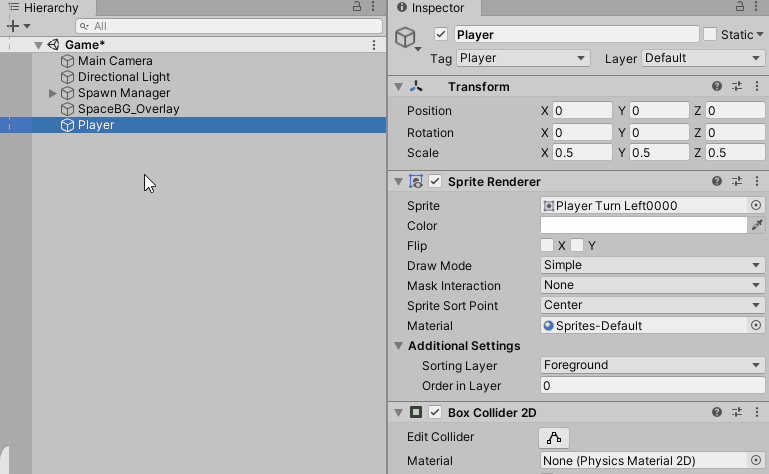Open the Sprite Sort Point dropdown

pyautogui.click(x=652, y=305)
